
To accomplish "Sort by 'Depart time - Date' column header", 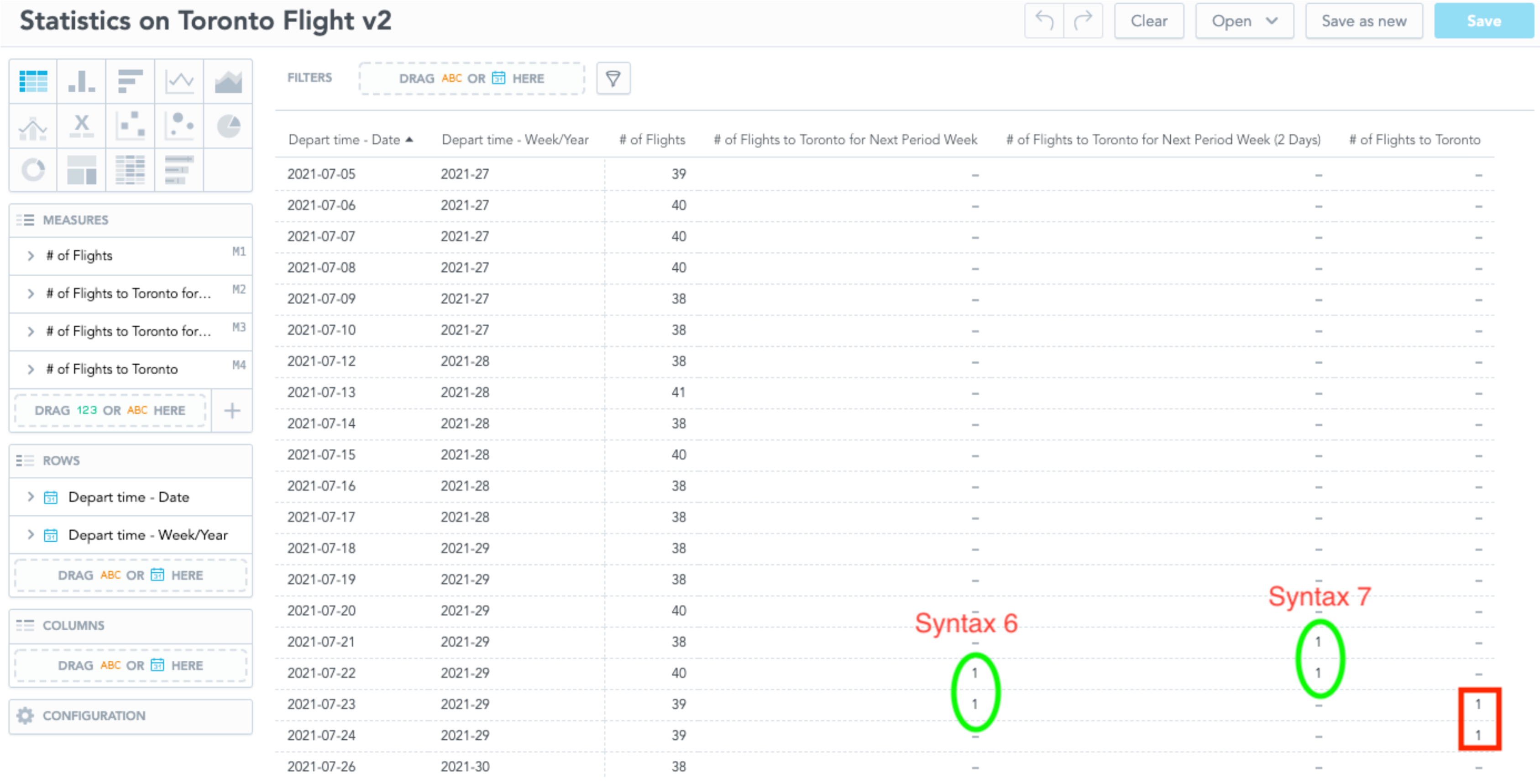I will tap(351, 140).
